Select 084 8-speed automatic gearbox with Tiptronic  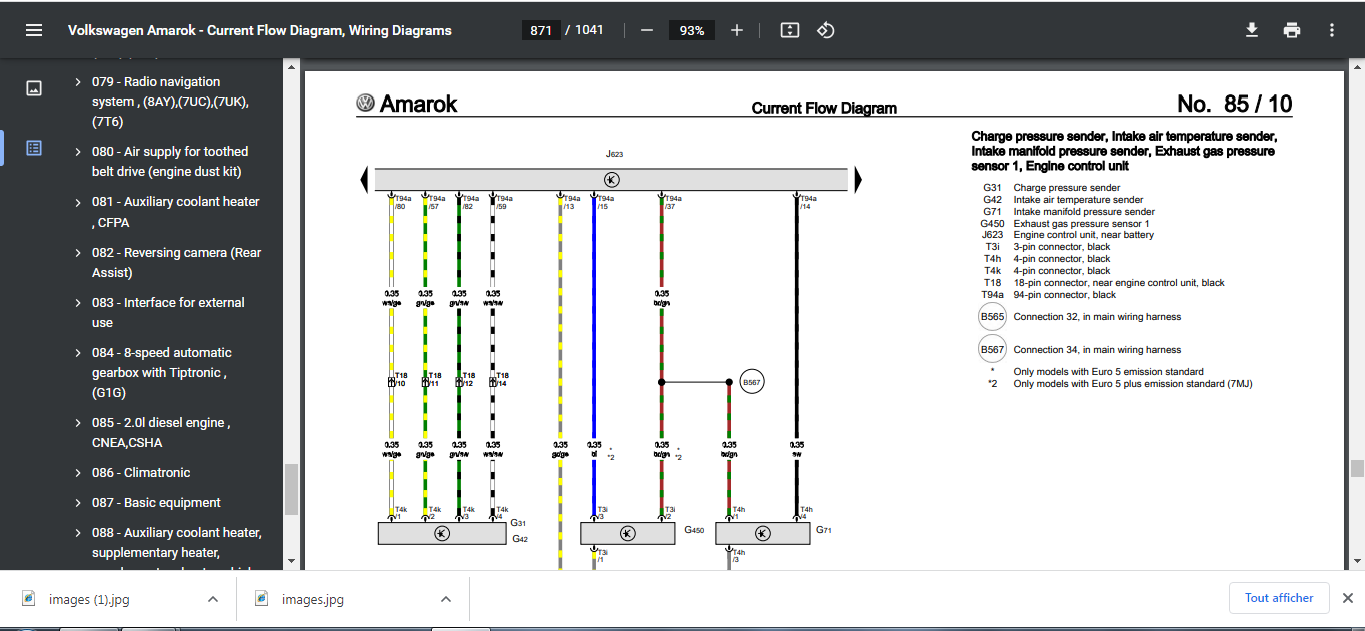[x=162, y=372]
